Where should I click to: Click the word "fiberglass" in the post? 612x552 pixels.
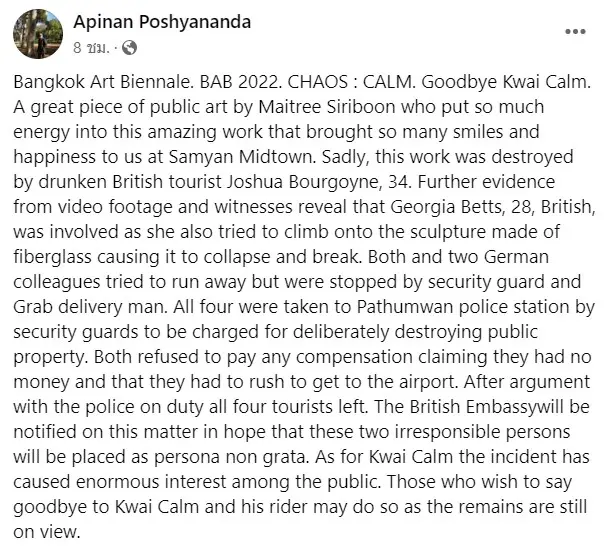point(53,257)
